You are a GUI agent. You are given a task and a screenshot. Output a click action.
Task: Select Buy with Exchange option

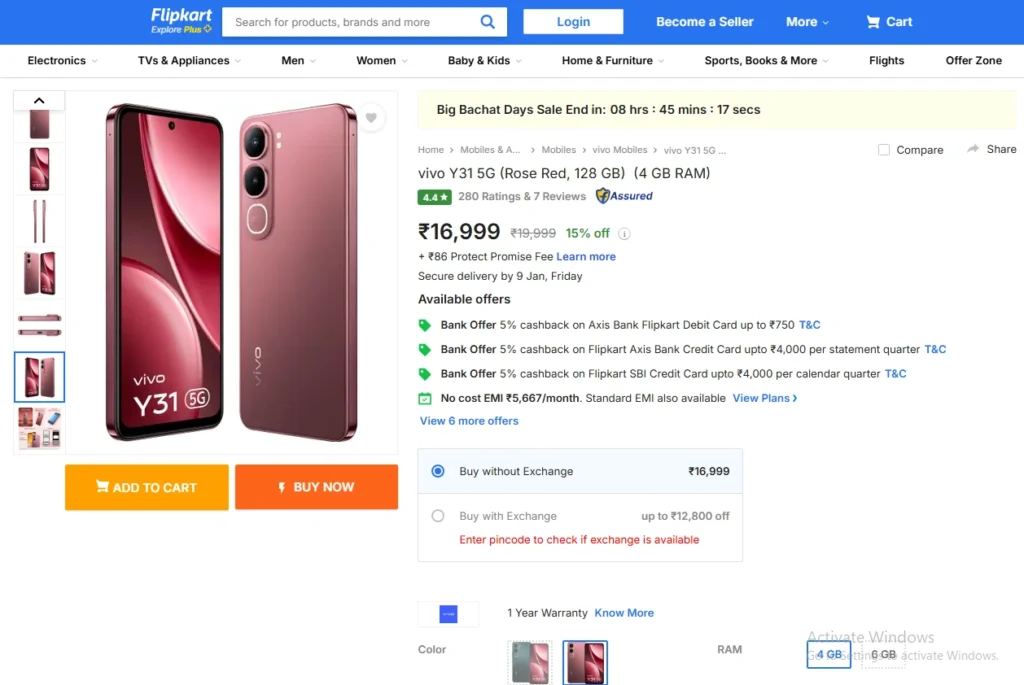click(437, 516)
